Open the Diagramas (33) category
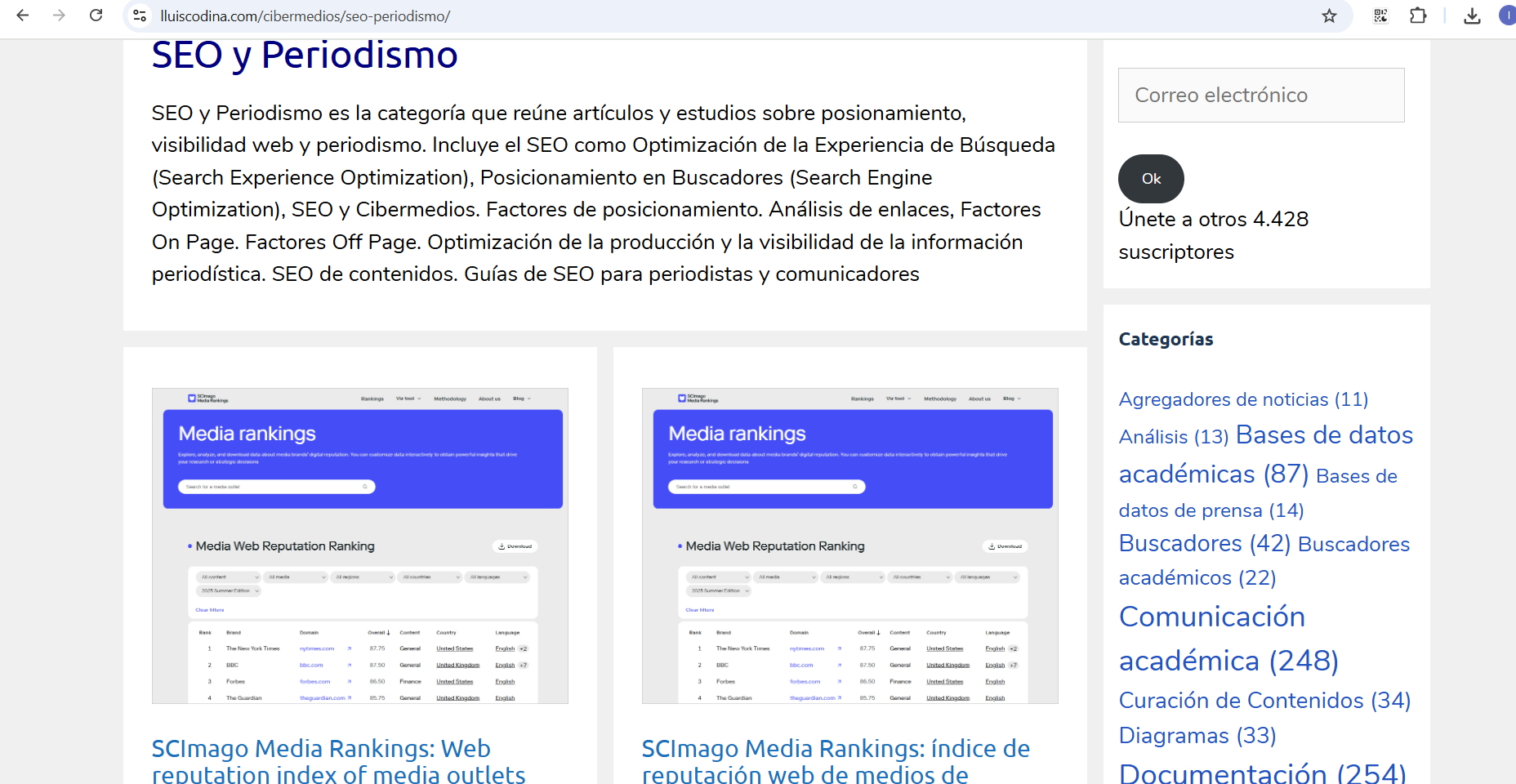Viewport: 1516px width, 784px height. point(1197,736)
